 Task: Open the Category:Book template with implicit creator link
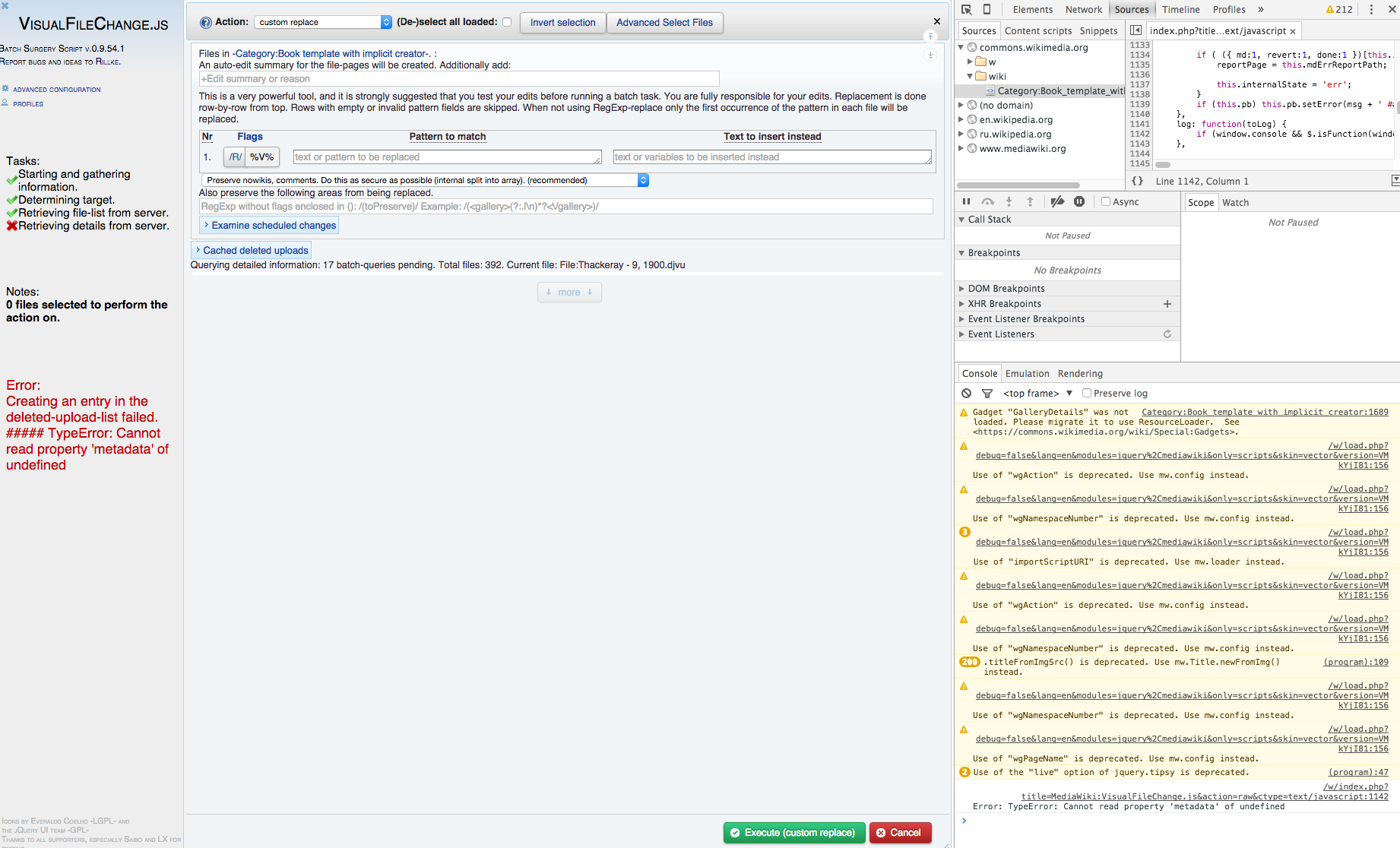331,53
